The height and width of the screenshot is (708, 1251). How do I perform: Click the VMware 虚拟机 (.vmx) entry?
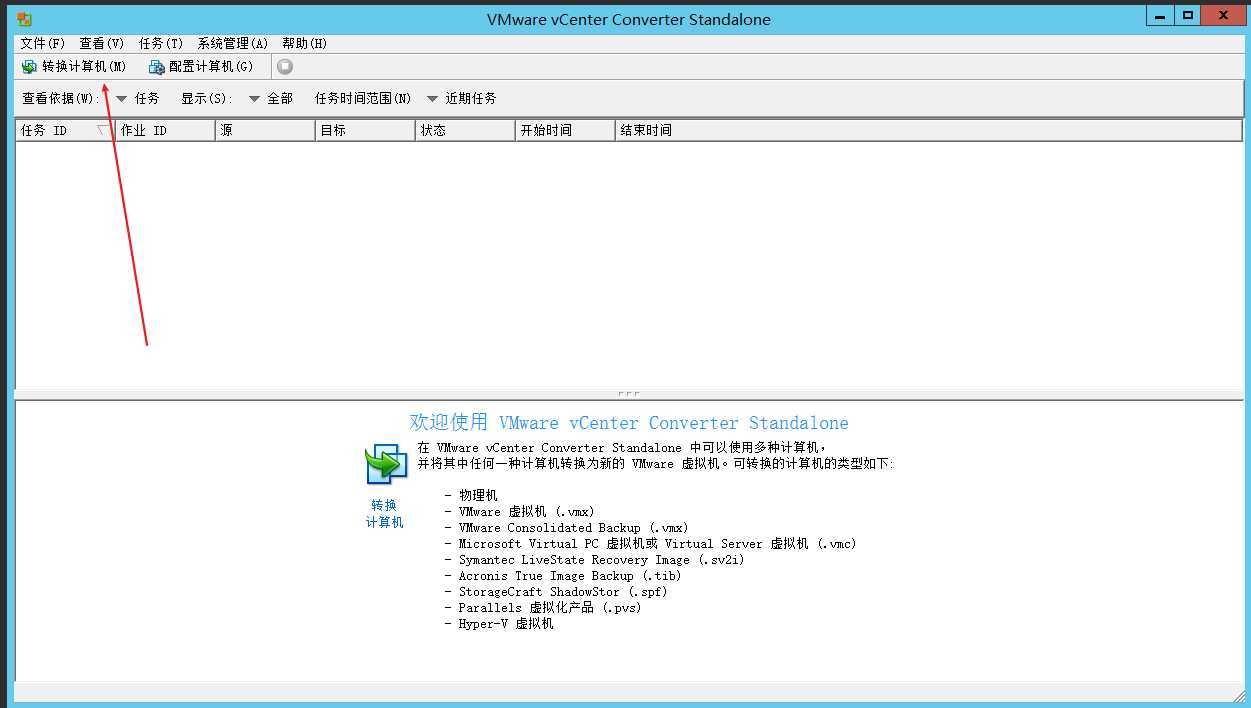coord(527,511)
